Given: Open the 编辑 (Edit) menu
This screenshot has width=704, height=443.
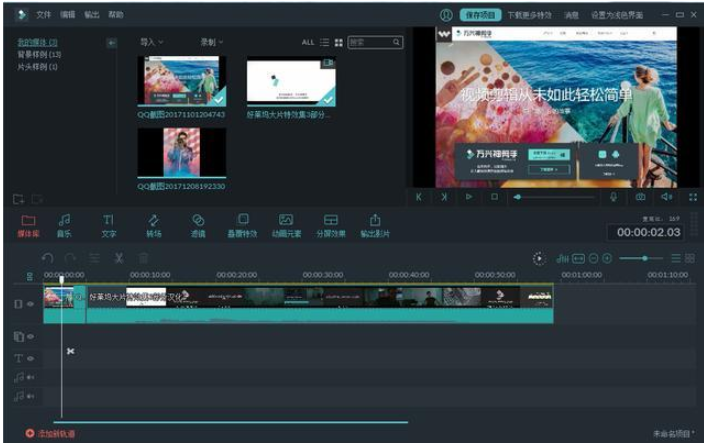Looking at the screenshot, I should [68, 15].
